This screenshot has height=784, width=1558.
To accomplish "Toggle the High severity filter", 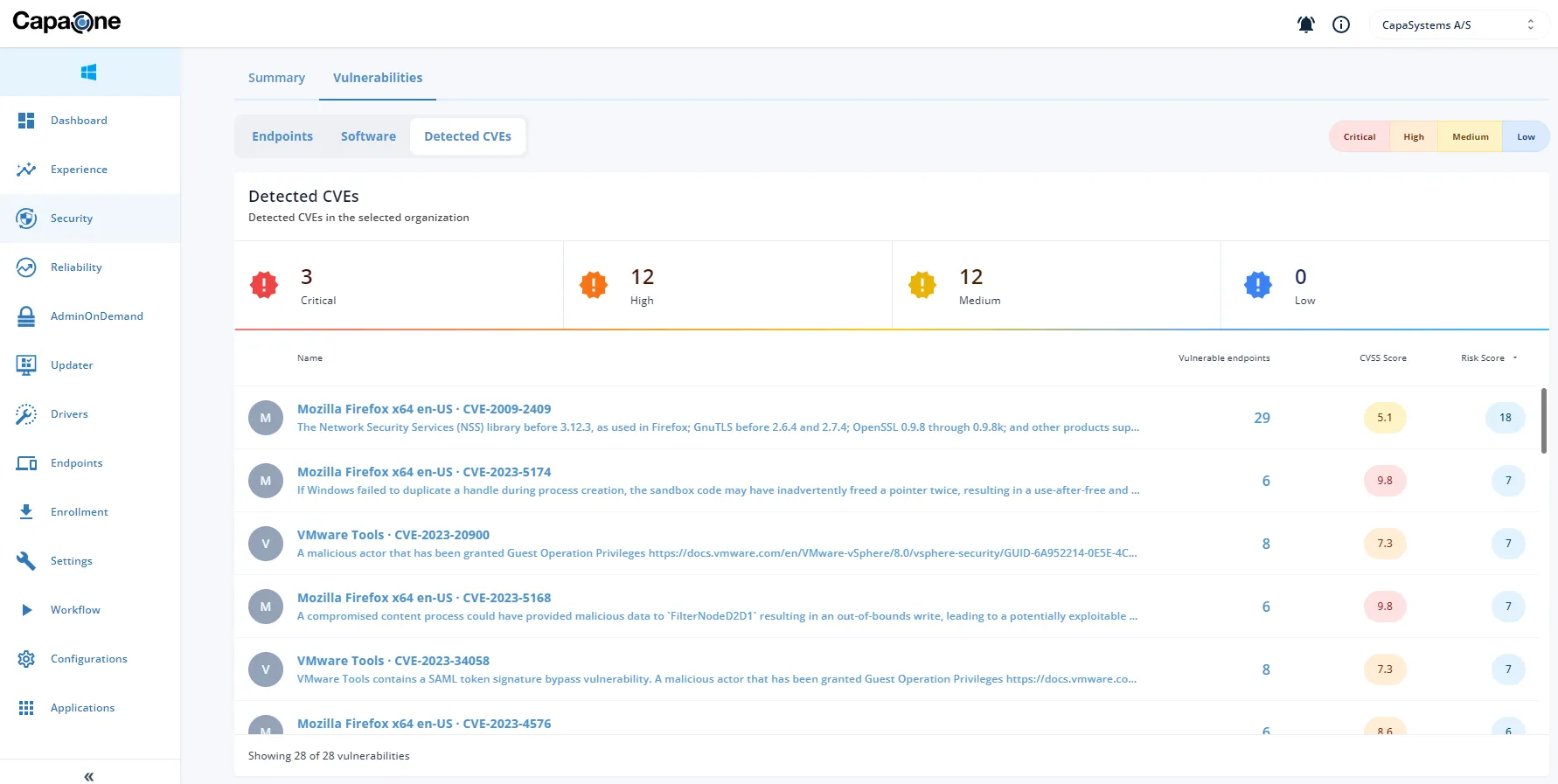I will [1414, 136].
